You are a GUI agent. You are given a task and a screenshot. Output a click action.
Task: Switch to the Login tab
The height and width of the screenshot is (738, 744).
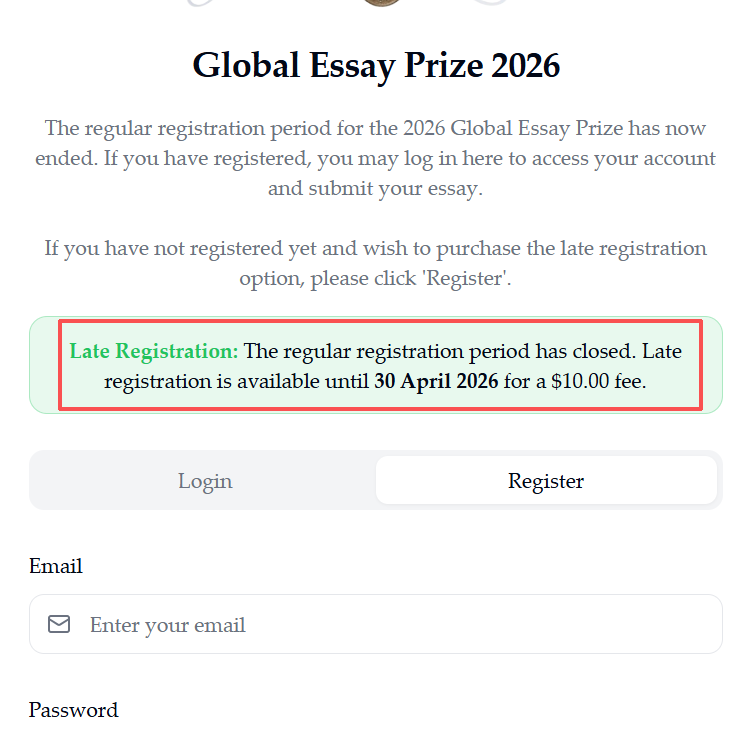tap(204, 481)
